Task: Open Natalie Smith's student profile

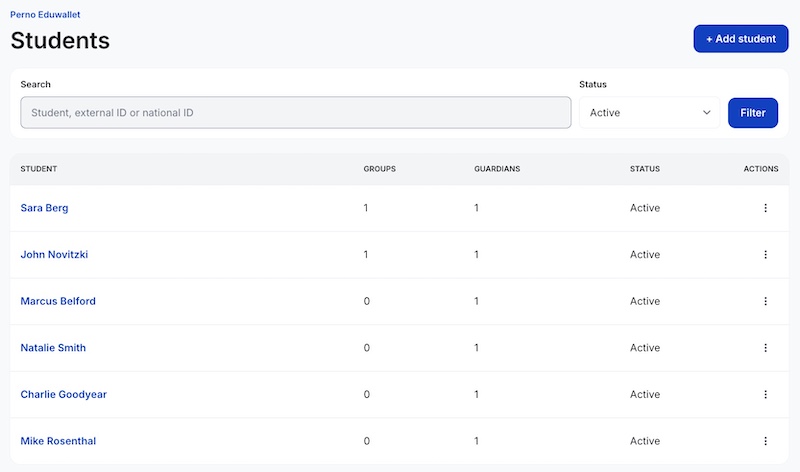Action: pyautogui.click(x=53, y=347)
